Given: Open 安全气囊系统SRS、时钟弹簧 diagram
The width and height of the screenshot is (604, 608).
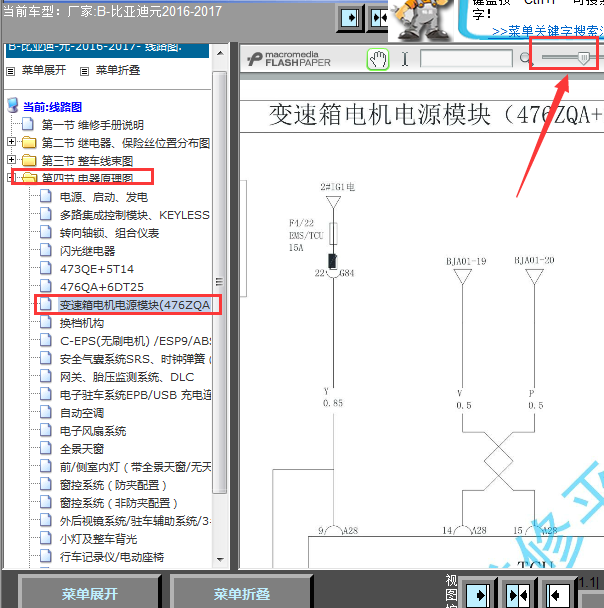Looking at the screenshot, I should [135, 359].
